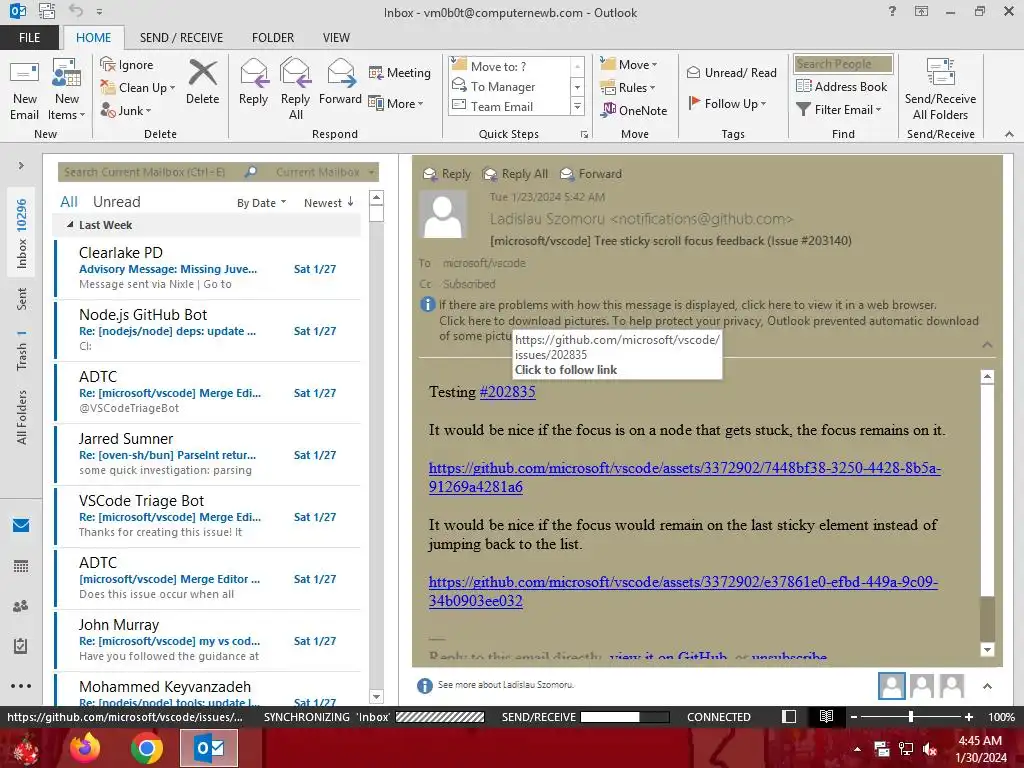Open Follow Up flag menu

[727, 103]
